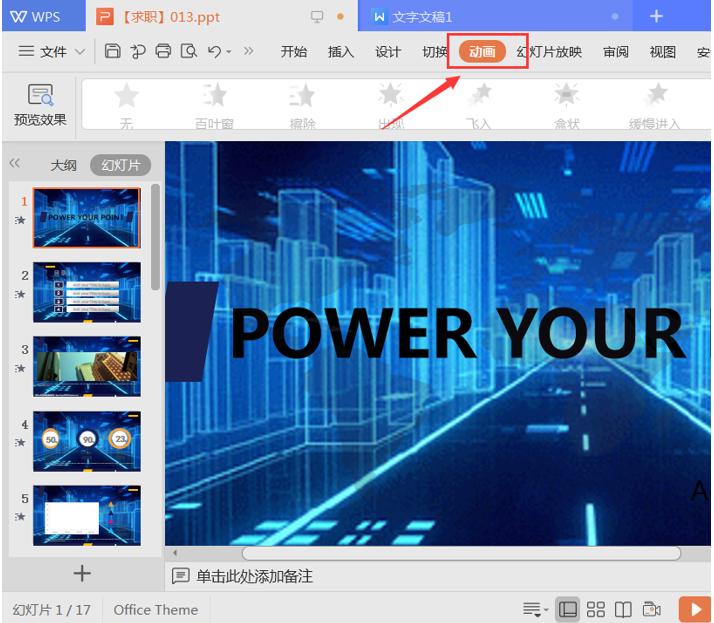Image resolution: width=714 pixels, height=623 pixels.
Task: Select slide 5 thumbnail with chart
Action: 87,516
